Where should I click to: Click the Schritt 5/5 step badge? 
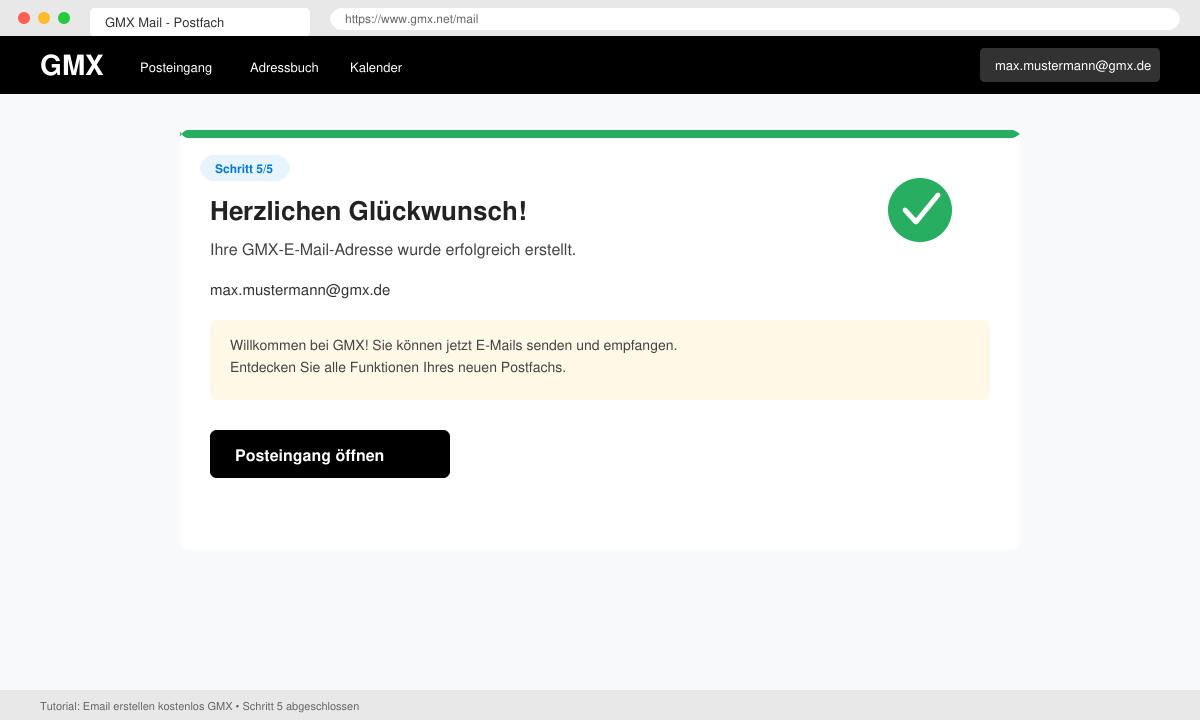click(x=244, y=168)
